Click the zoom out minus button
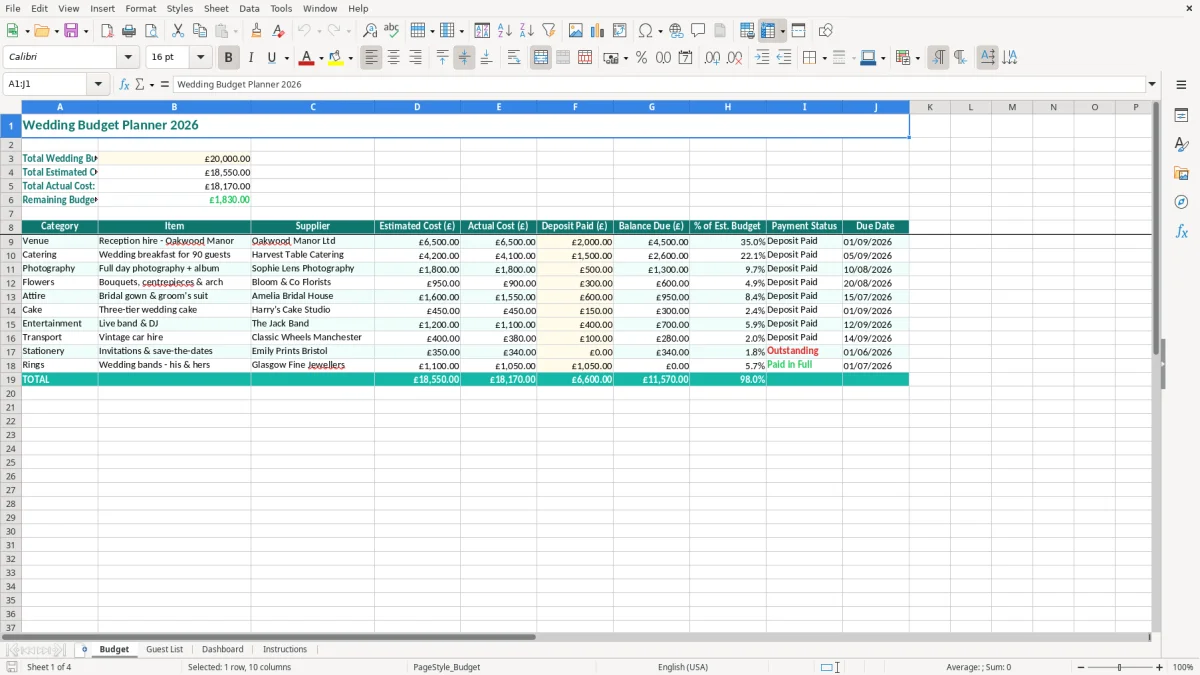Image resolution: width=1200 pixels, height=675 pixels. 1081,667
